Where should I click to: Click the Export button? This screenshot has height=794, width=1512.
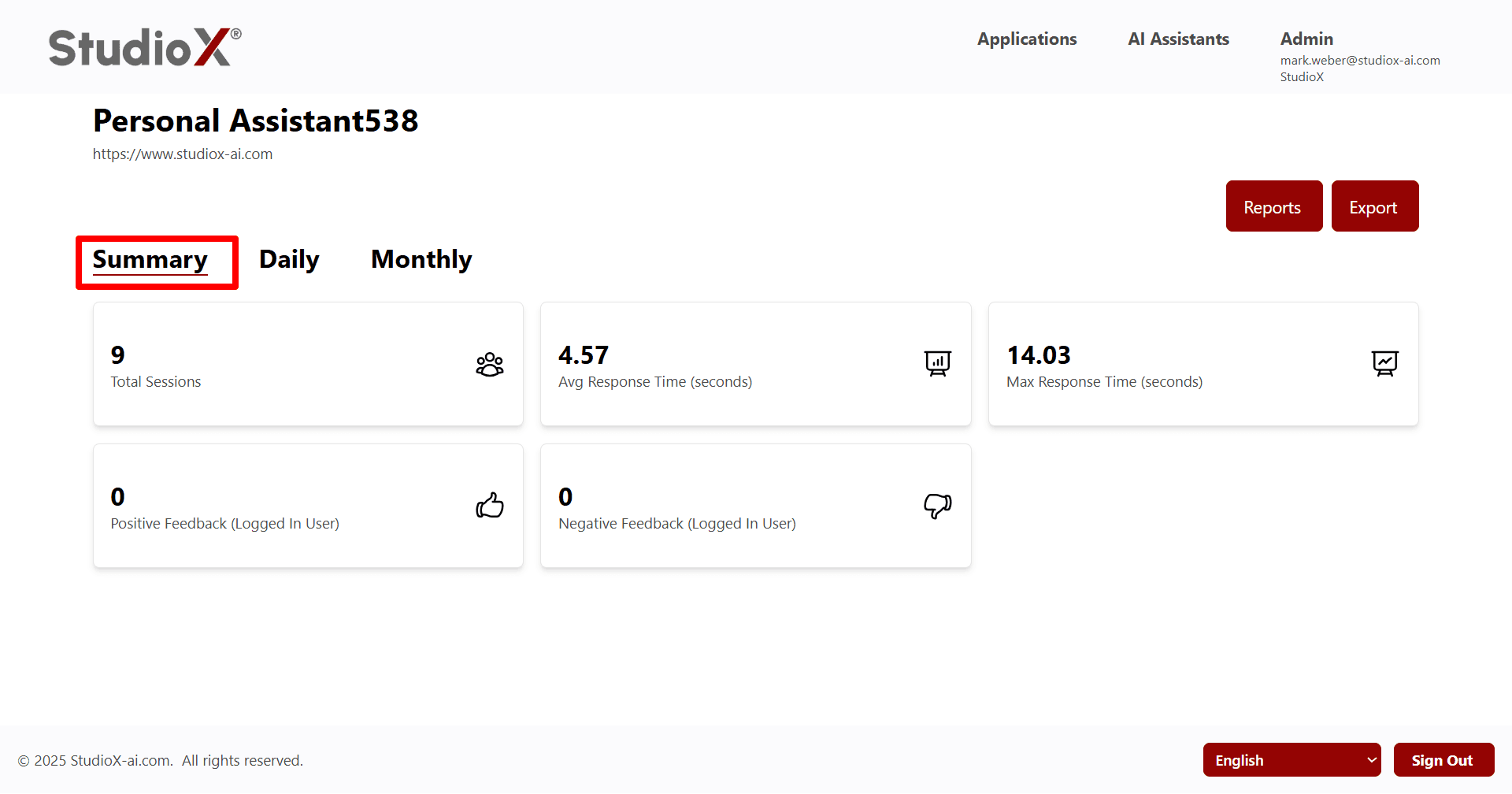click(1373, 206)
